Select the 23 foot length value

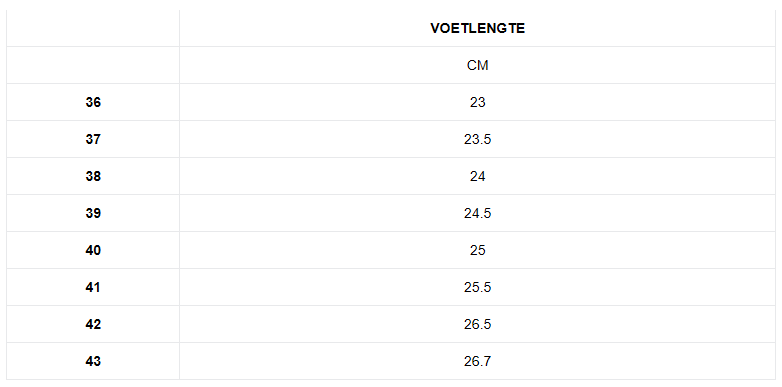(x=477, y=102)
